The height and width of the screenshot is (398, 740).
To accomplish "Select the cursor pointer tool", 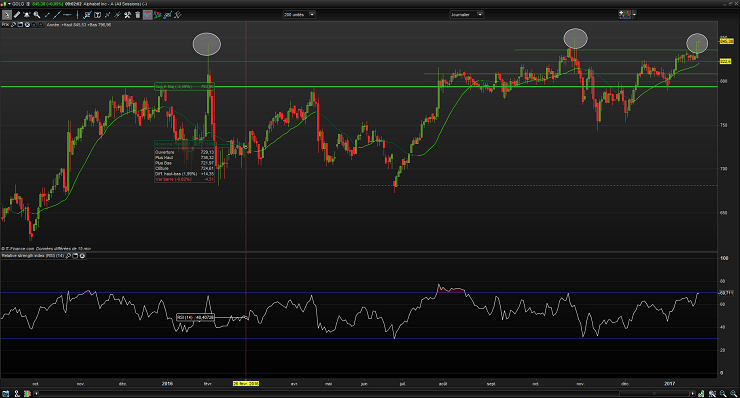I will 7,15.
